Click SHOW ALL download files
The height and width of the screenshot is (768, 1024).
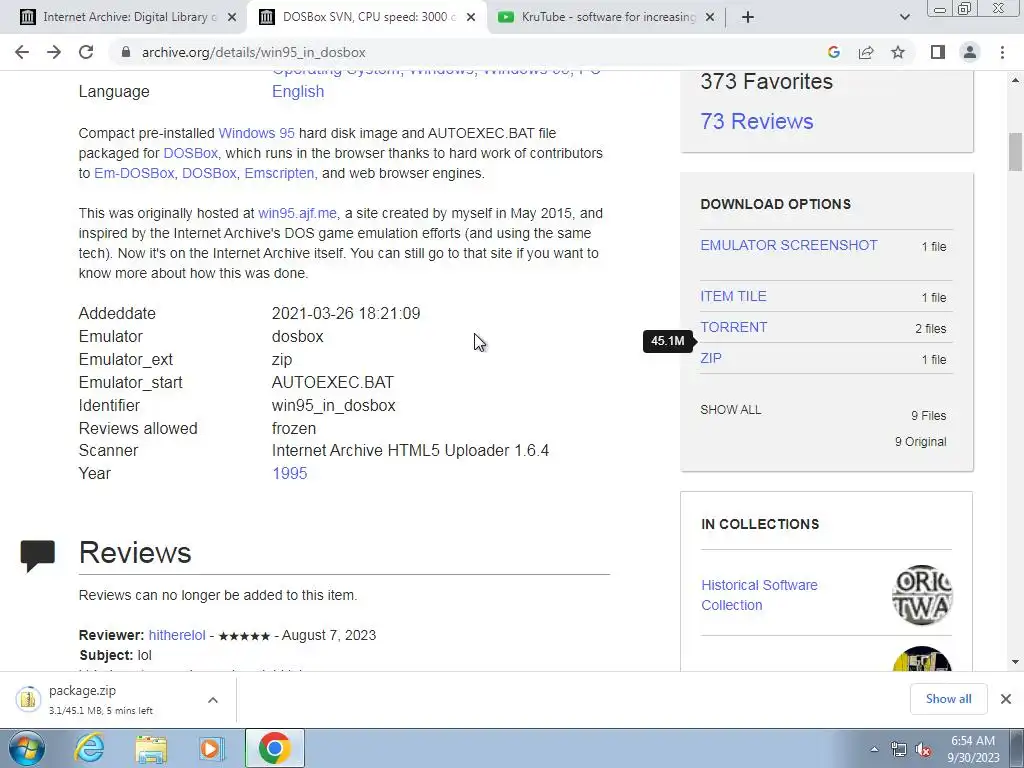[730, 409]
